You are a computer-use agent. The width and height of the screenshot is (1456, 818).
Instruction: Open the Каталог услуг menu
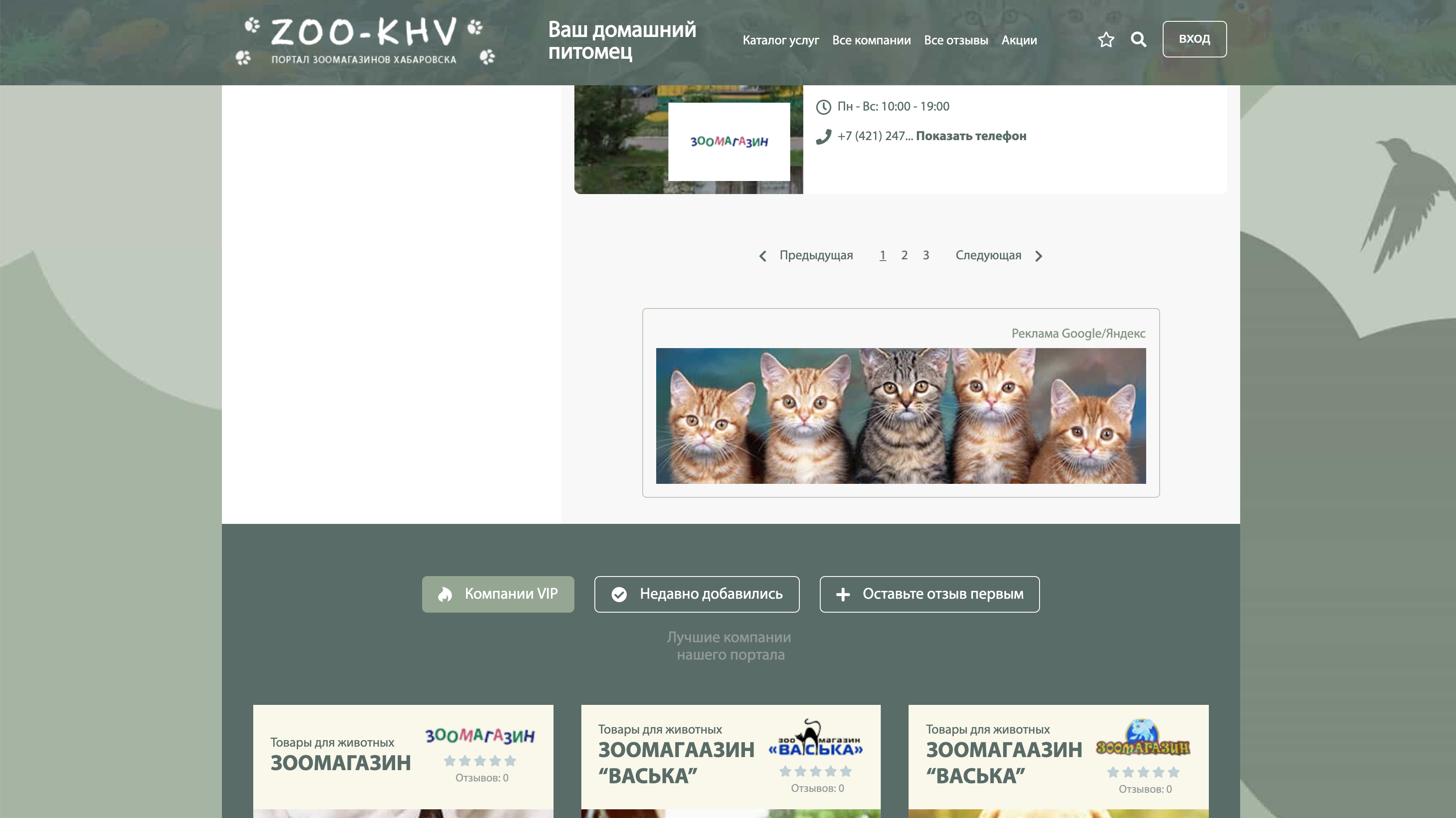(x=781, y=40)
